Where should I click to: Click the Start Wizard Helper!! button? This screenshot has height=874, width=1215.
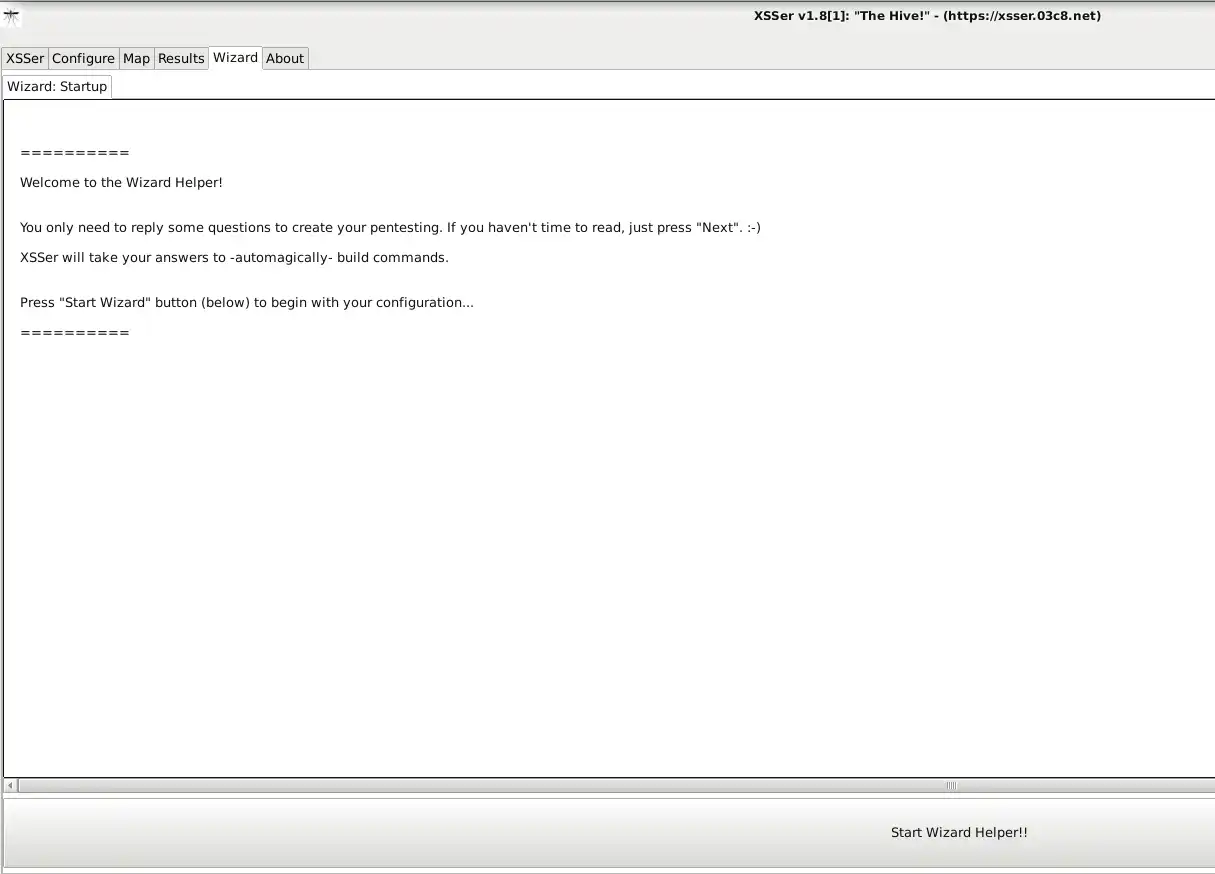(609, 832)
